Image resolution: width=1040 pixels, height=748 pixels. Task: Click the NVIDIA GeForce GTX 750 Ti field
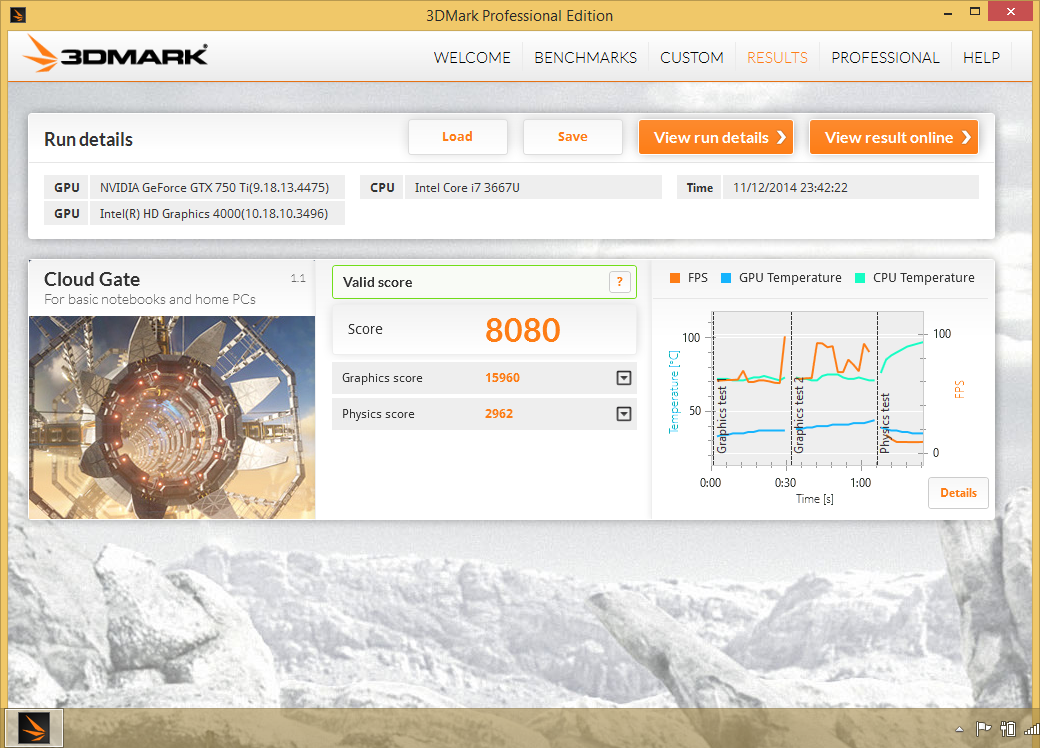pyautogui.click(x=218, y=188)
